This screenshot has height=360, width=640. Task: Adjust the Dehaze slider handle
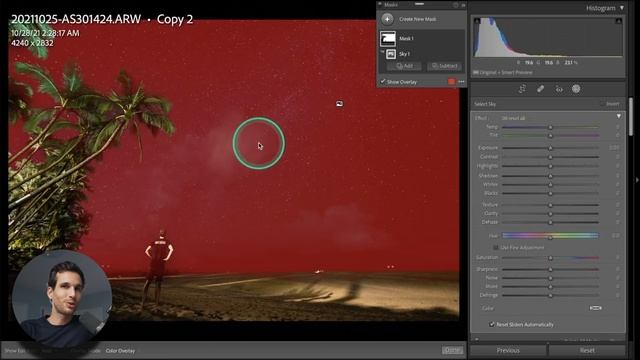click(x=550, y=222)
